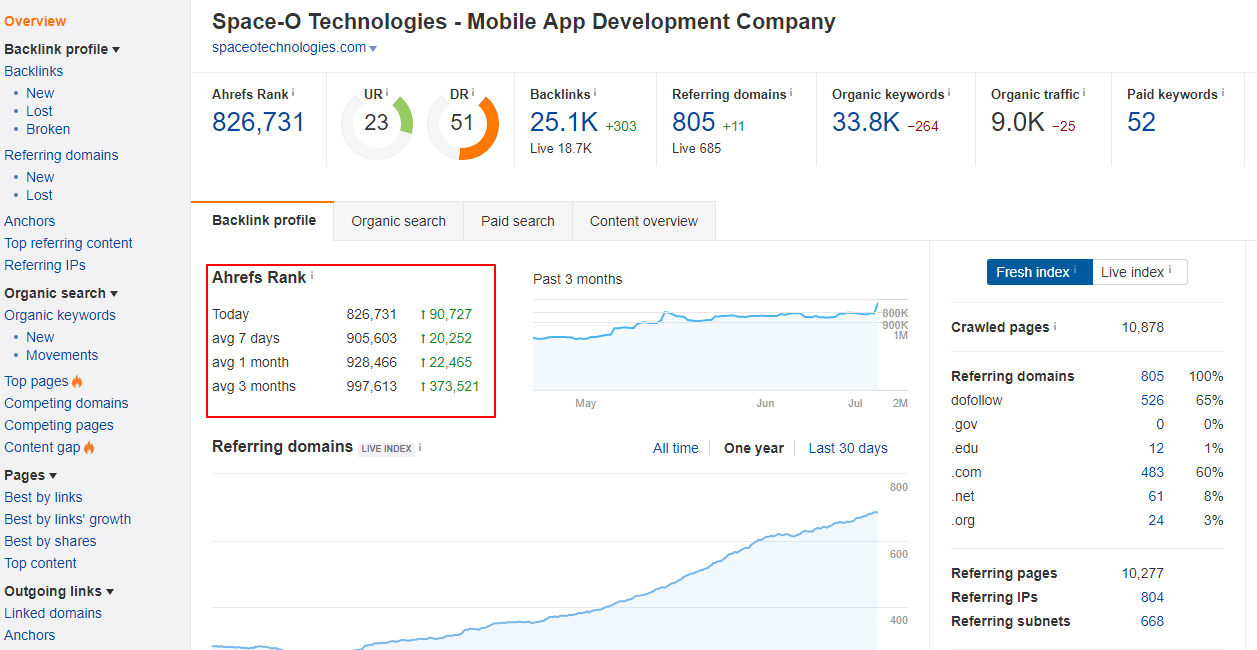Go to Overview in the sidebar
The width and height of the screenshot is (1257, 650).
click(35, 21)
